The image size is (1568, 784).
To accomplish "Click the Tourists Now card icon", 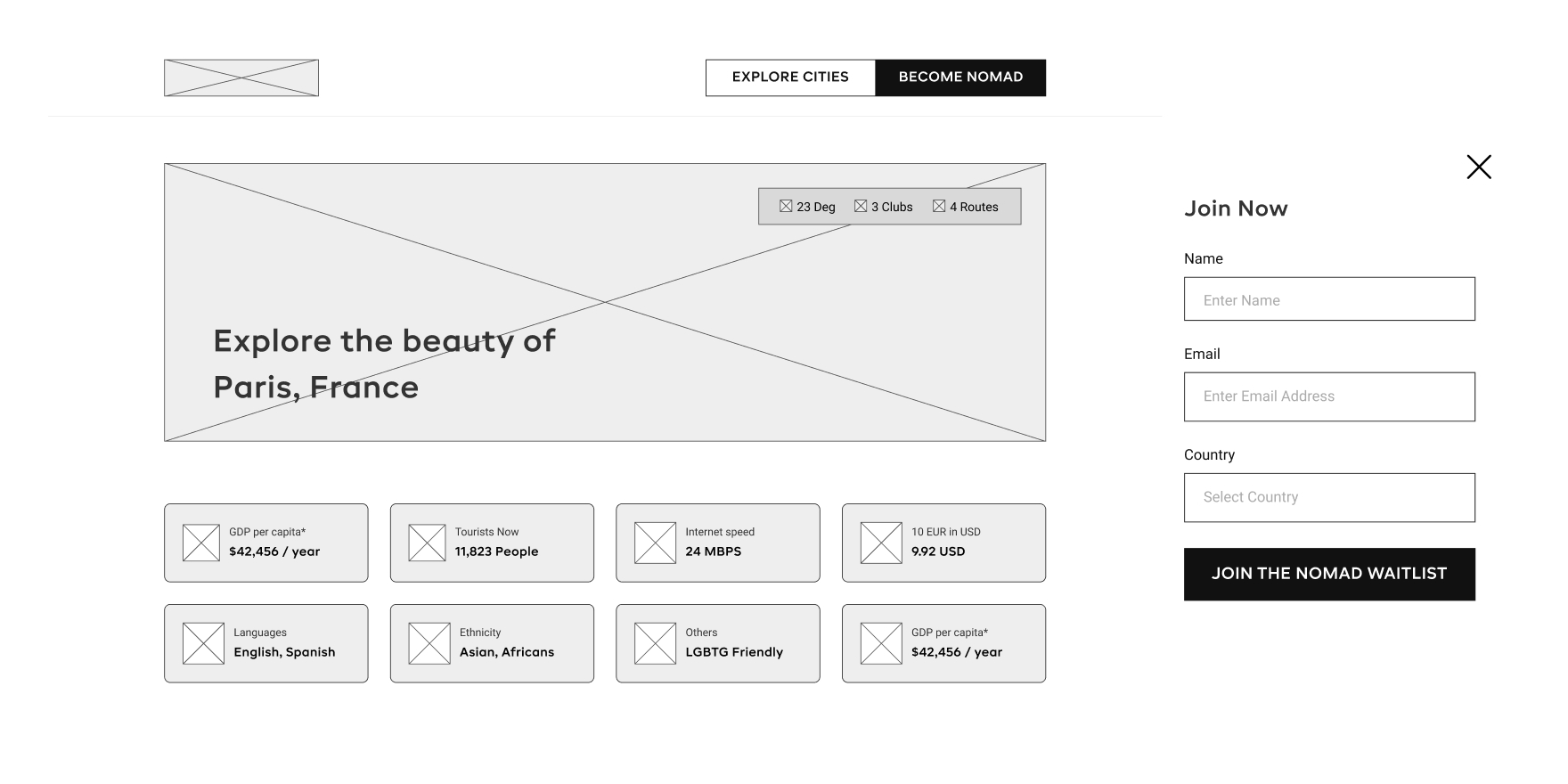I will [x=427, y=543].
